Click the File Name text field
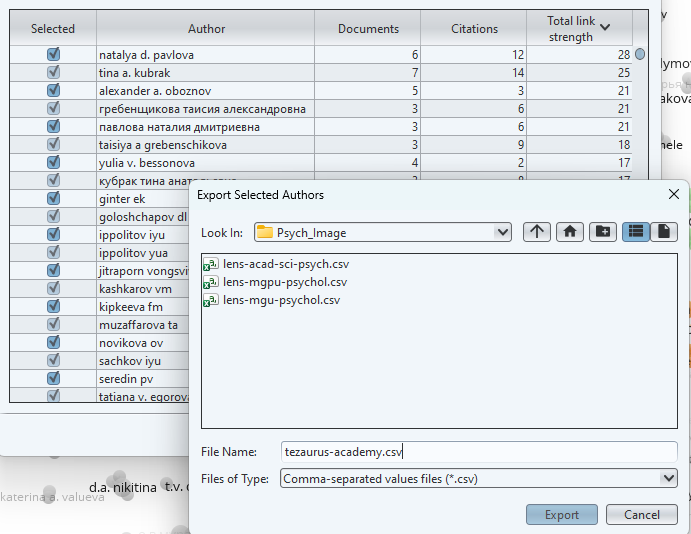Viewport: 691px width, 534px height. pos(478,452)
